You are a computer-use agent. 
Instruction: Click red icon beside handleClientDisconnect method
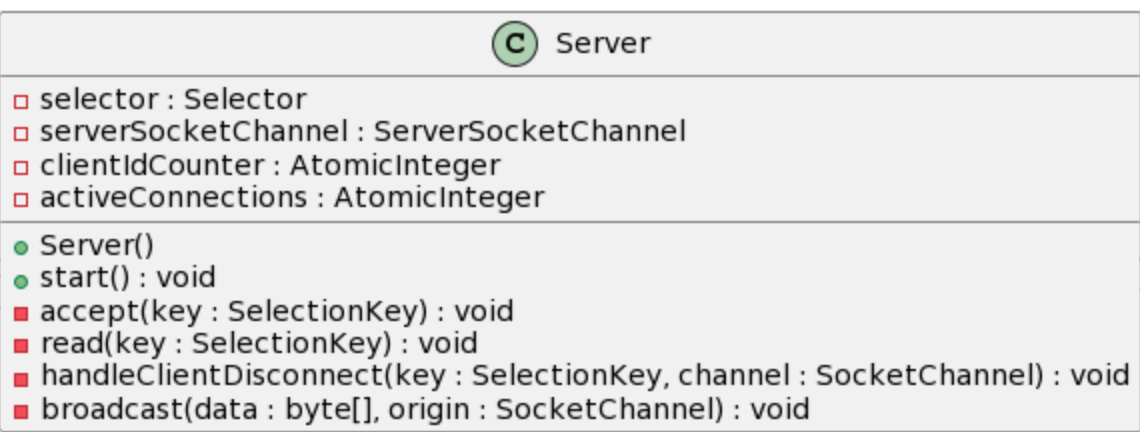[21, 378]
